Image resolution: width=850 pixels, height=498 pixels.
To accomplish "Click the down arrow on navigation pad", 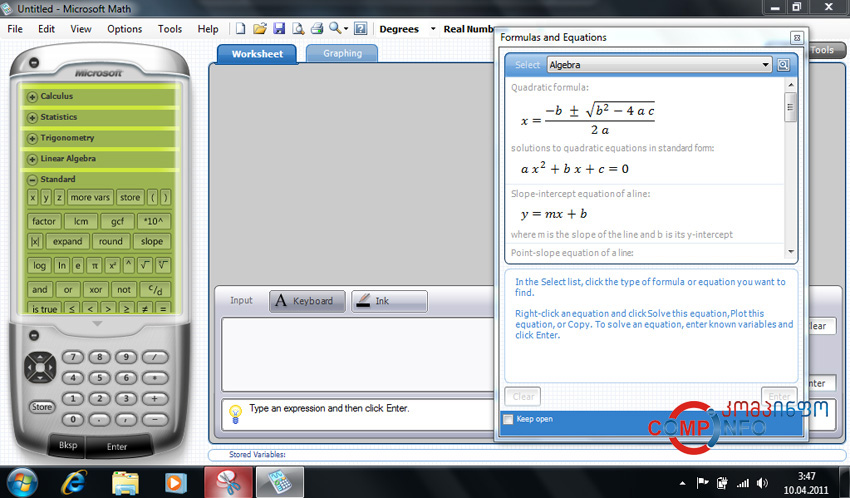I will click(40, 377).
